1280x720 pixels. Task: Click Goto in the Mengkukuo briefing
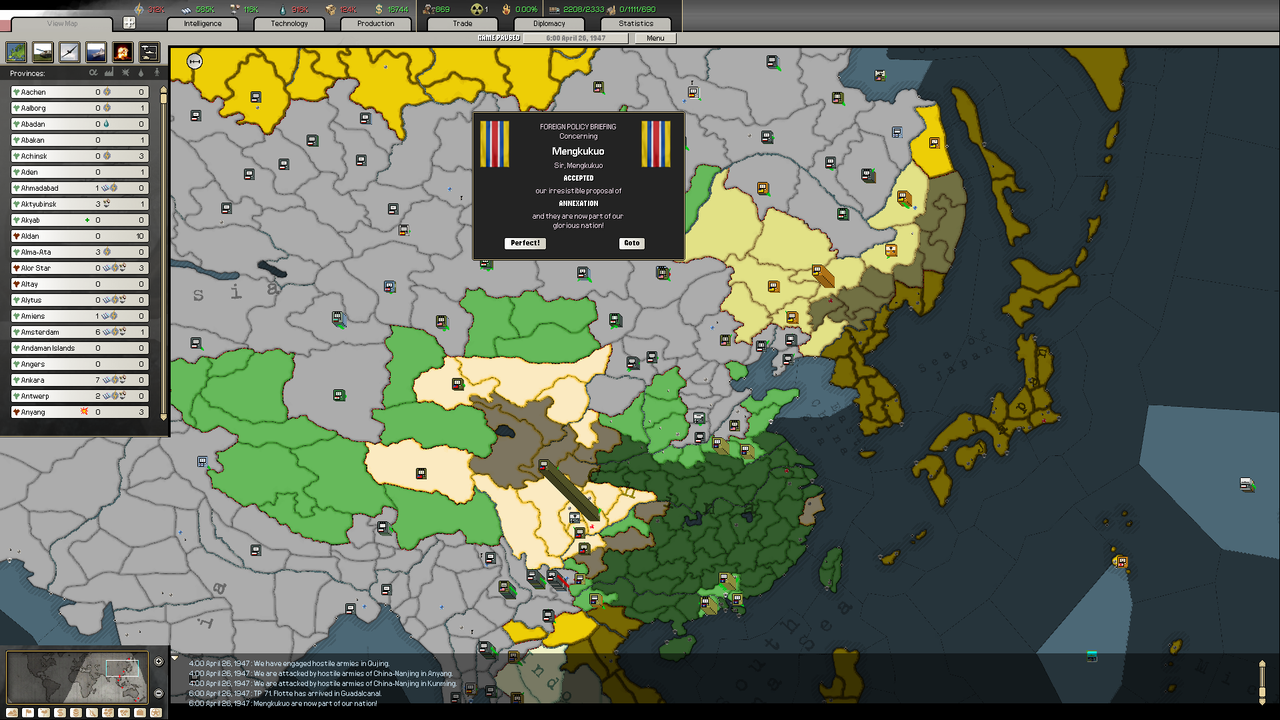(x=631, y=243)
